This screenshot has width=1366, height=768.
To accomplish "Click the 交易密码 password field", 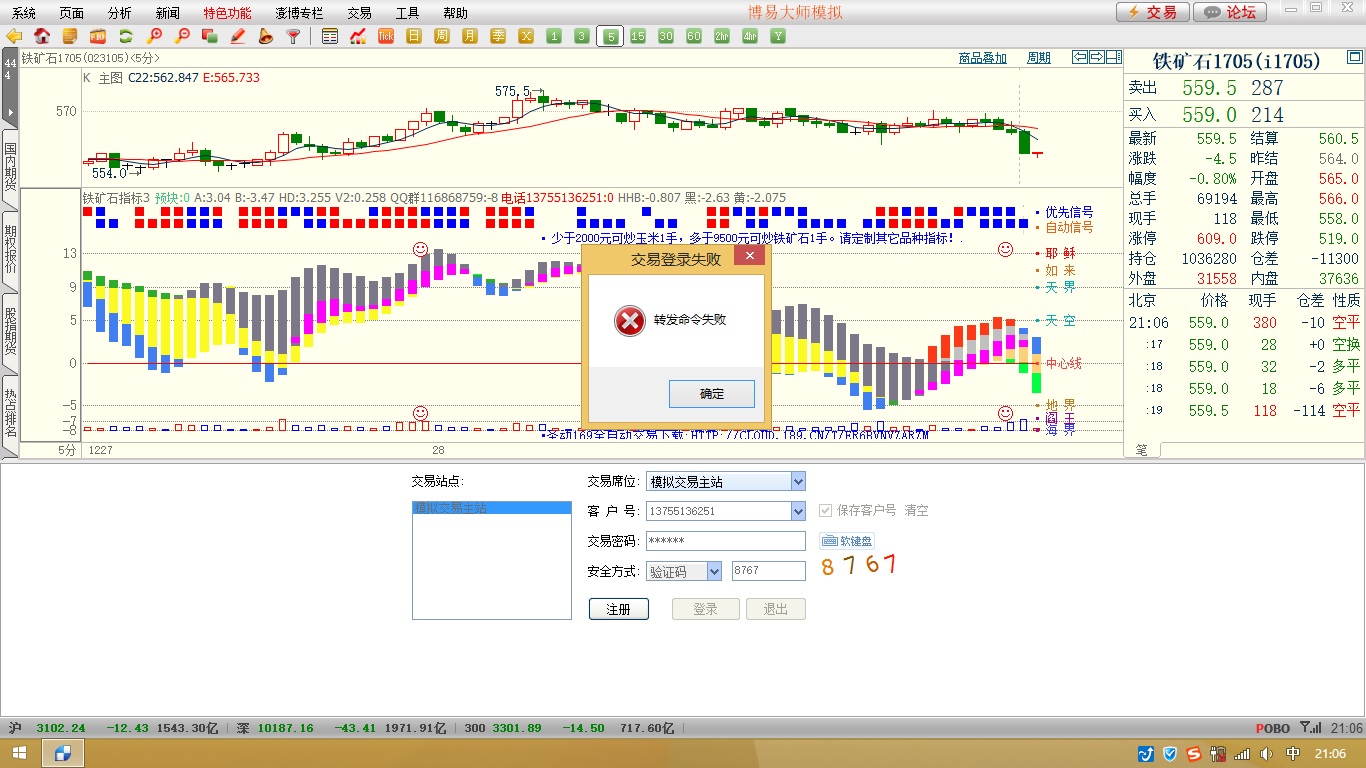I will pos(725,541).
